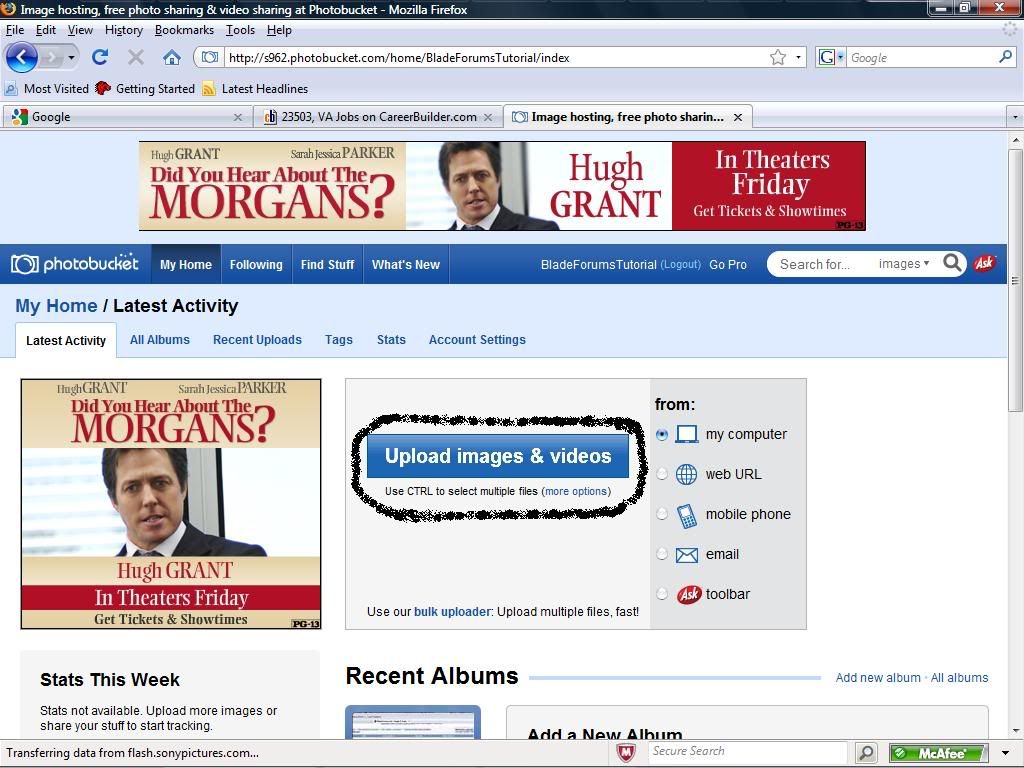Click the All albums link
Screen dimensions: 1024x768
(959, 678)
